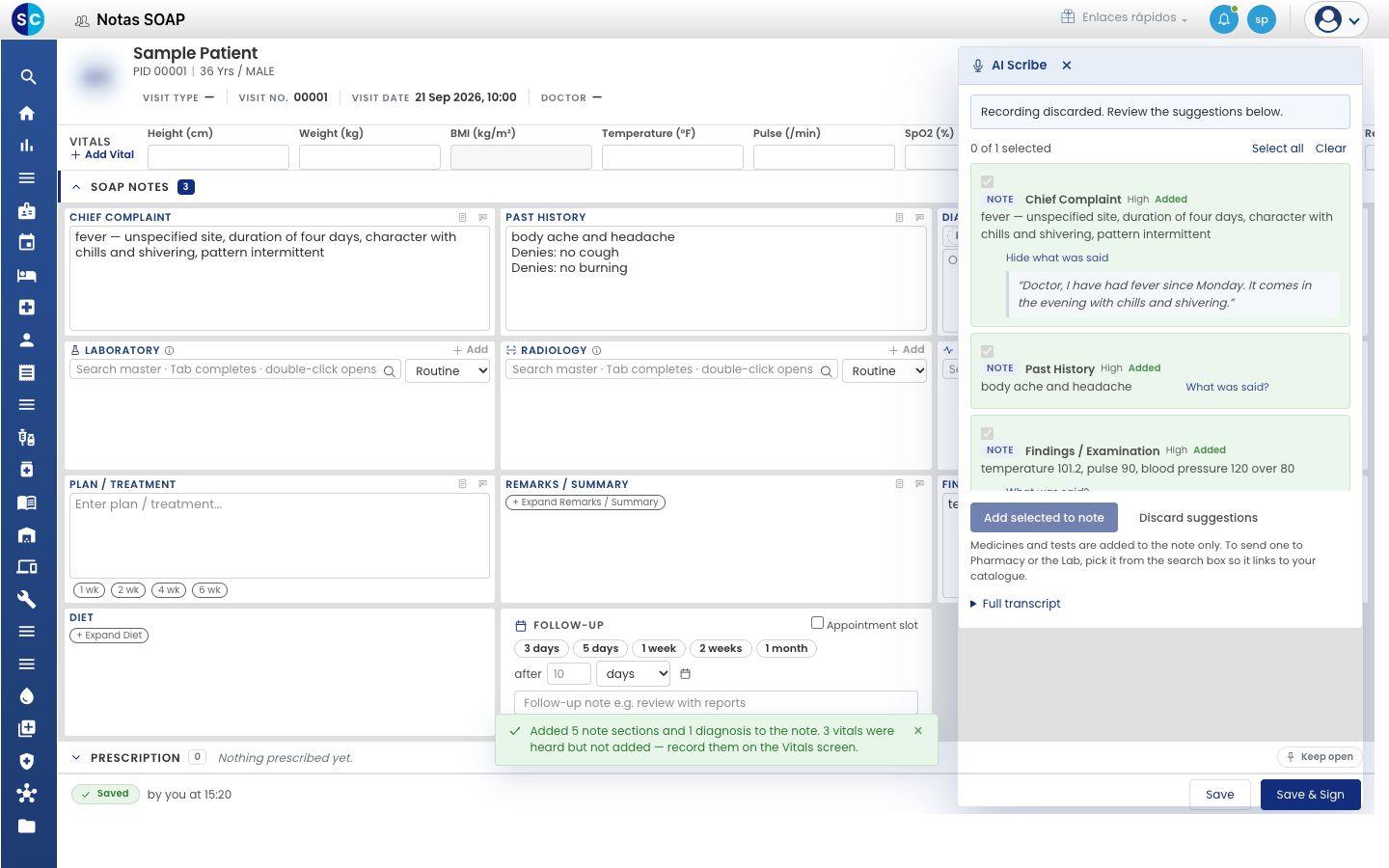Viewport: 1389px width, 868px height.
Task: Click the shield icon in sidebar
Action: pyautogui.click(x=27, y=761)
